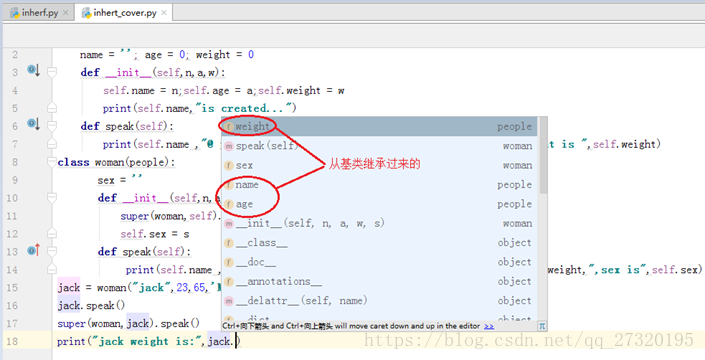Choose weight completion from people

(379, 127)
